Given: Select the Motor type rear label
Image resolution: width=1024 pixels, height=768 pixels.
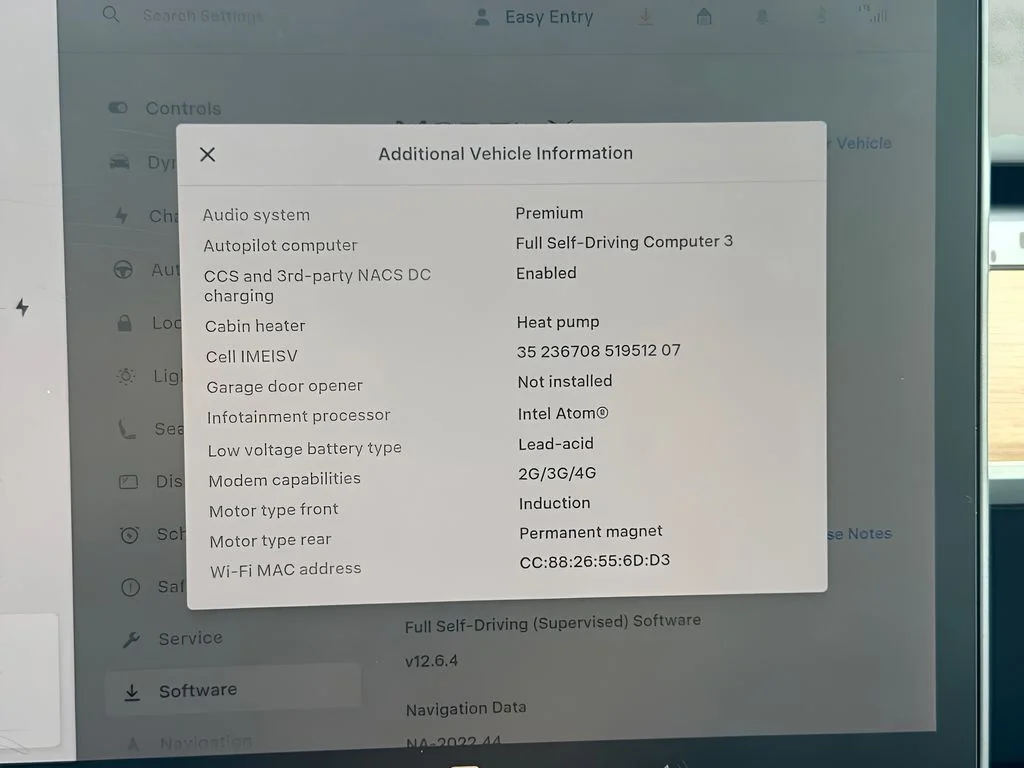Looking at the screenshot, I should 270,540.
